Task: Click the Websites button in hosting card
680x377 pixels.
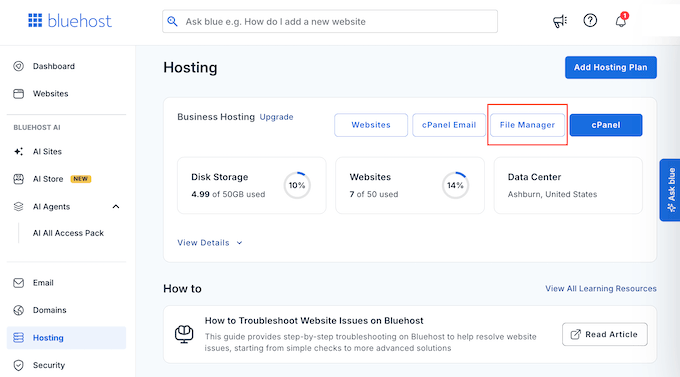Action: click(x=371, y=125)
